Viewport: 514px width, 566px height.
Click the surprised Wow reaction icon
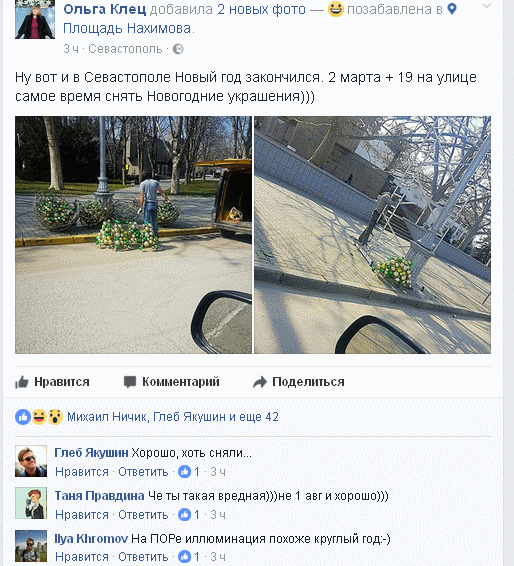(x=55, y=417)
